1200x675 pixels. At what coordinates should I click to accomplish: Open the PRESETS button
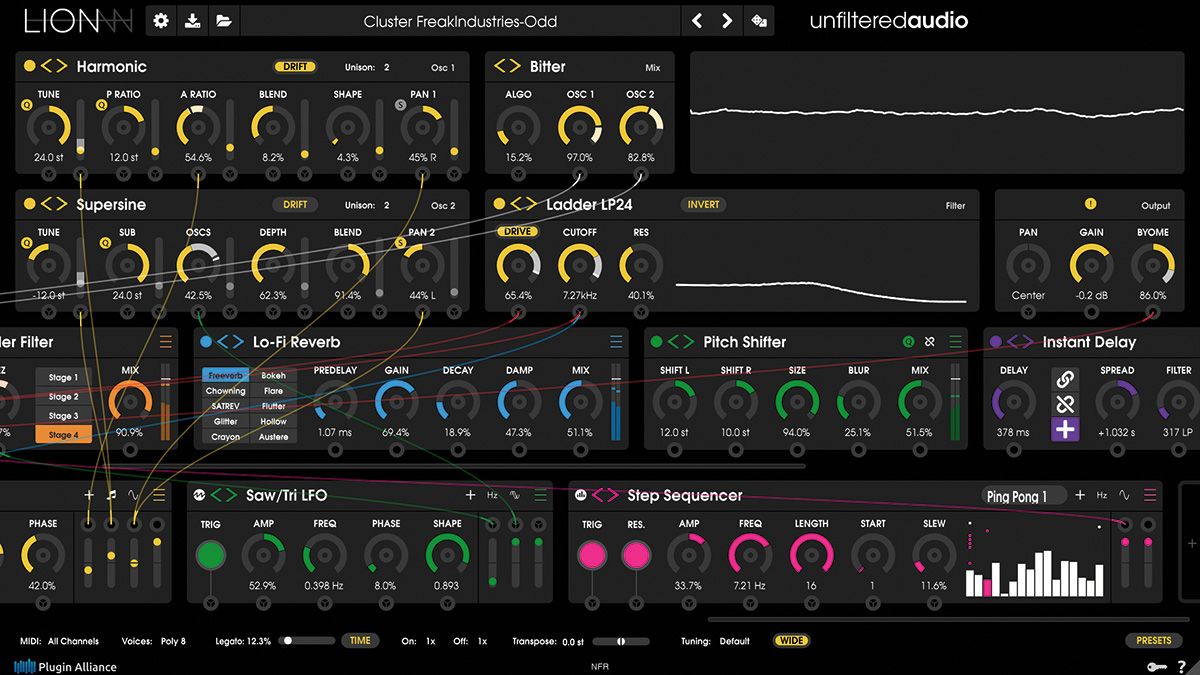point(1153,641)
